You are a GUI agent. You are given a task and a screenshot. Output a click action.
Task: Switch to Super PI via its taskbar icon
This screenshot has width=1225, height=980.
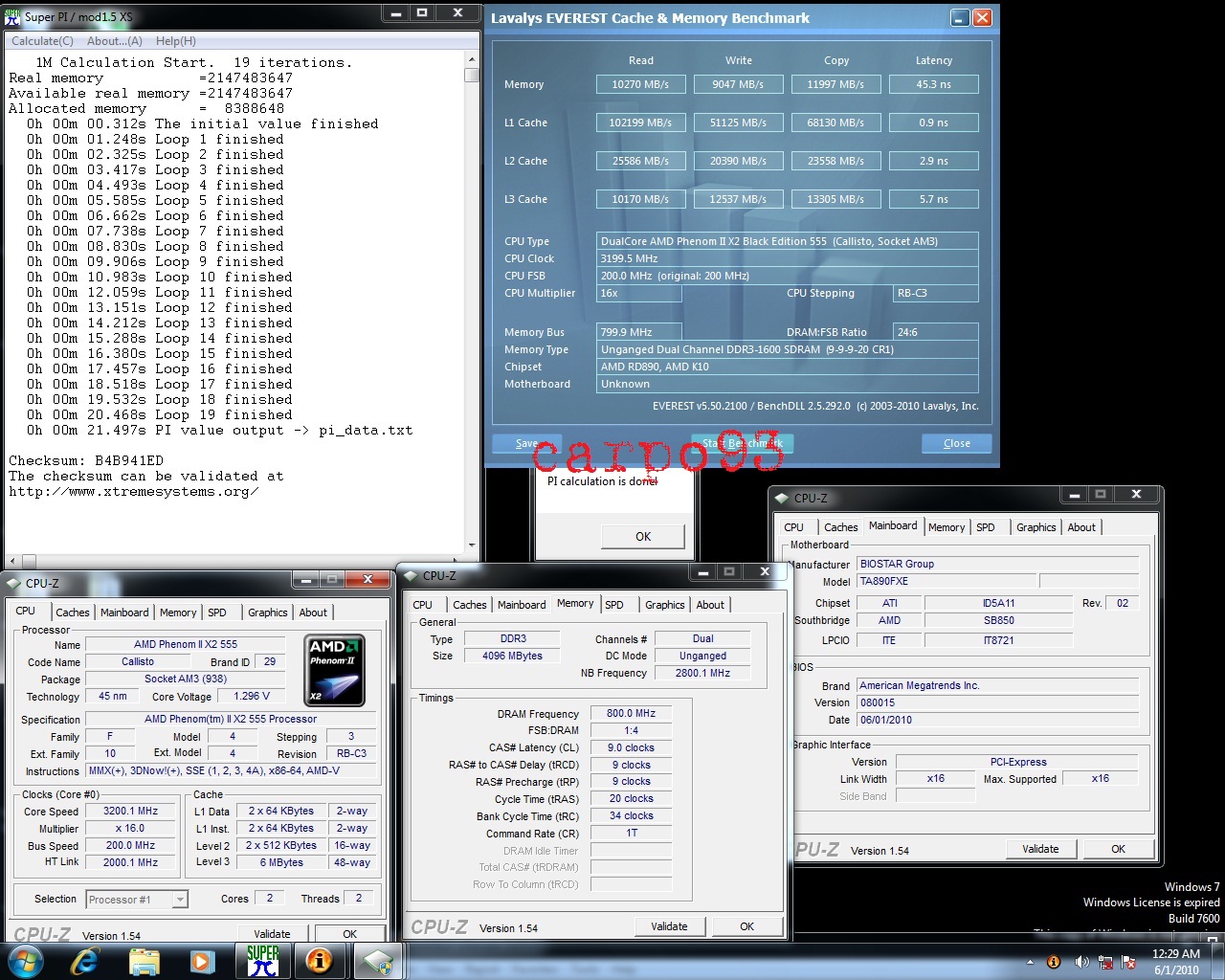(262, 961)
